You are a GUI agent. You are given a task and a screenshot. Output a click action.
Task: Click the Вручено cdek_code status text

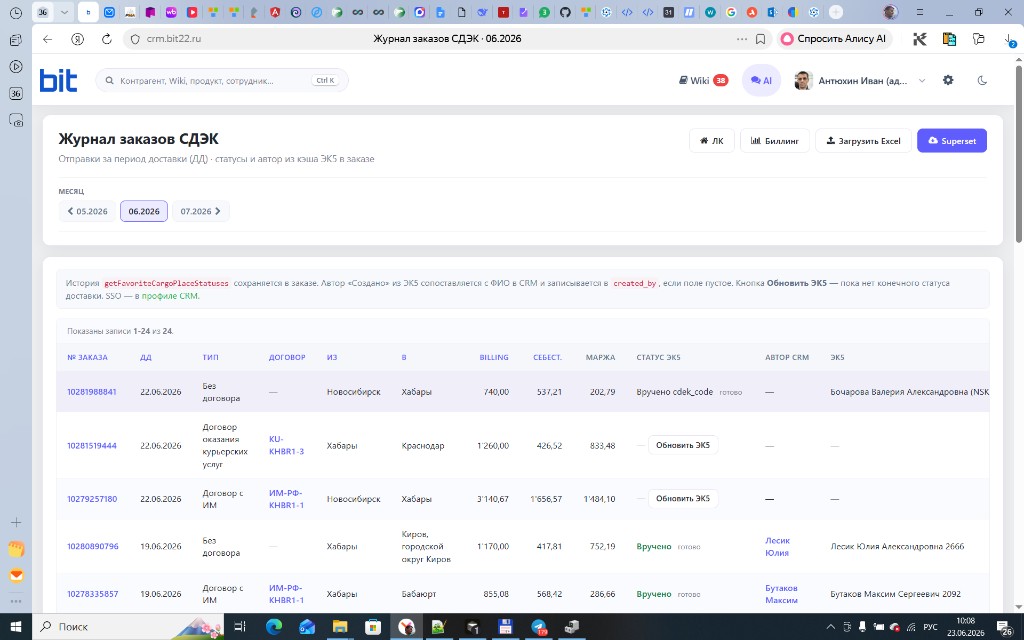point(674,392)
